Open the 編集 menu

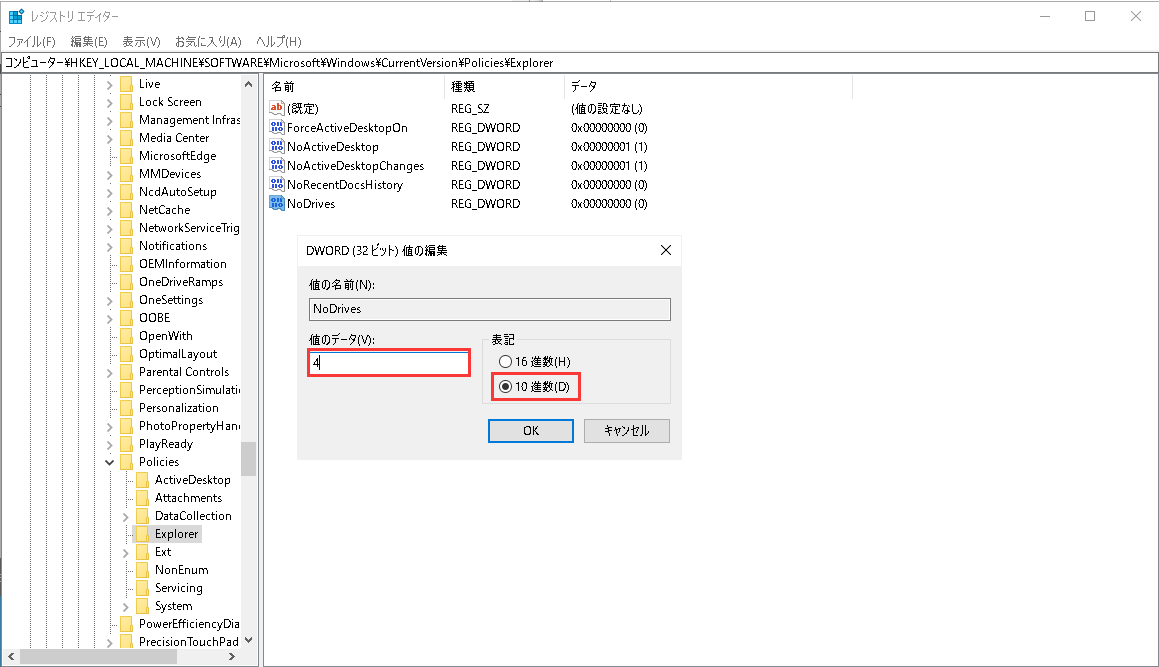click(88, 41)
